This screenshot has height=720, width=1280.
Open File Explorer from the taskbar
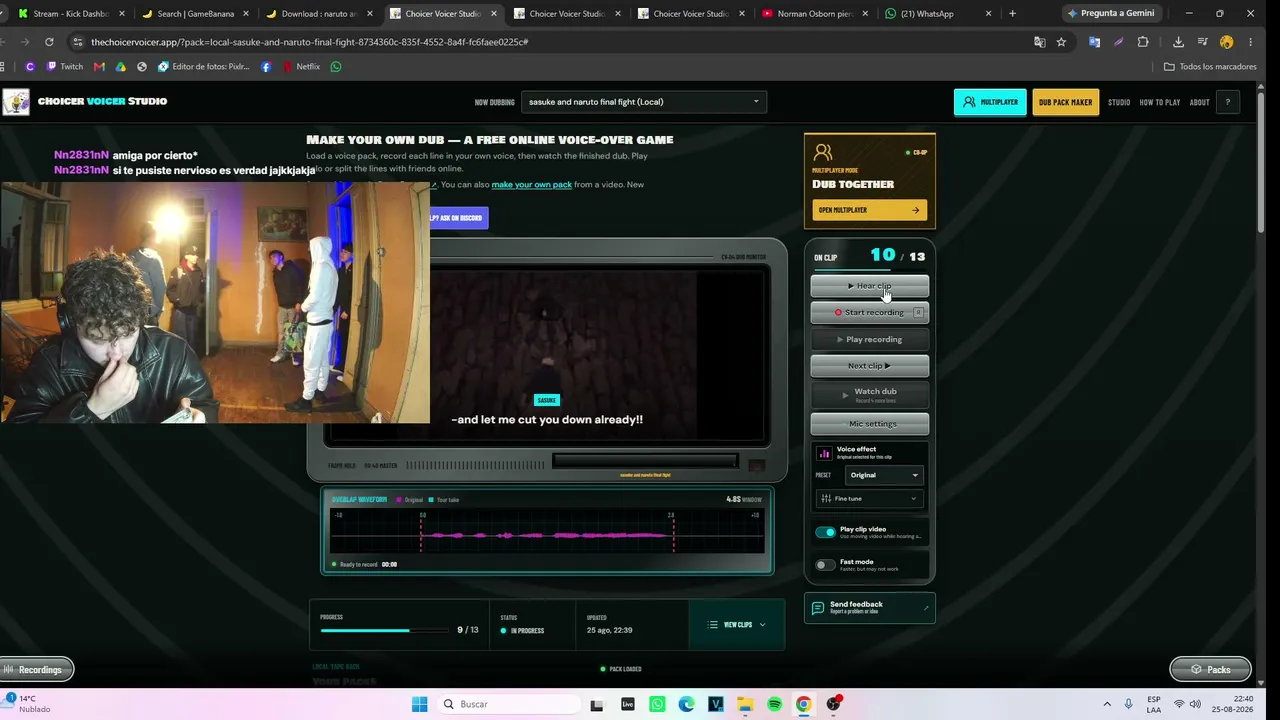(745, 704)
